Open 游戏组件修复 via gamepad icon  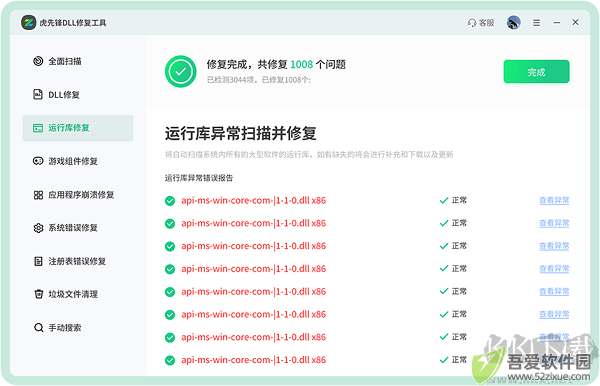pyautogui.click(x=38, y=161)
